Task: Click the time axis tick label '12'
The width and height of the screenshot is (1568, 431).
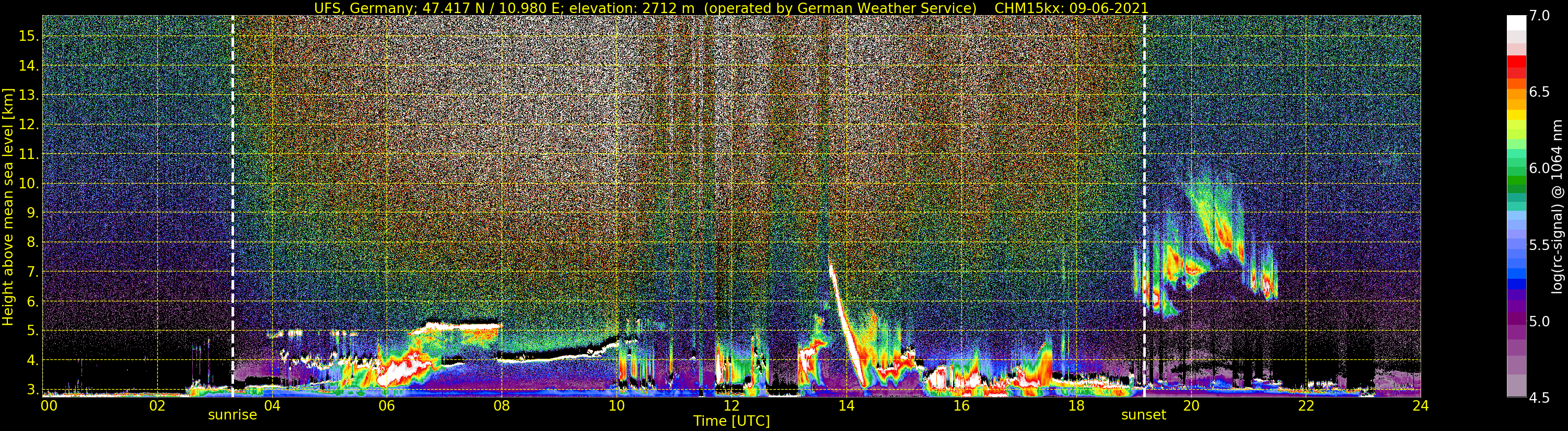Action: [x=731, y=406]
